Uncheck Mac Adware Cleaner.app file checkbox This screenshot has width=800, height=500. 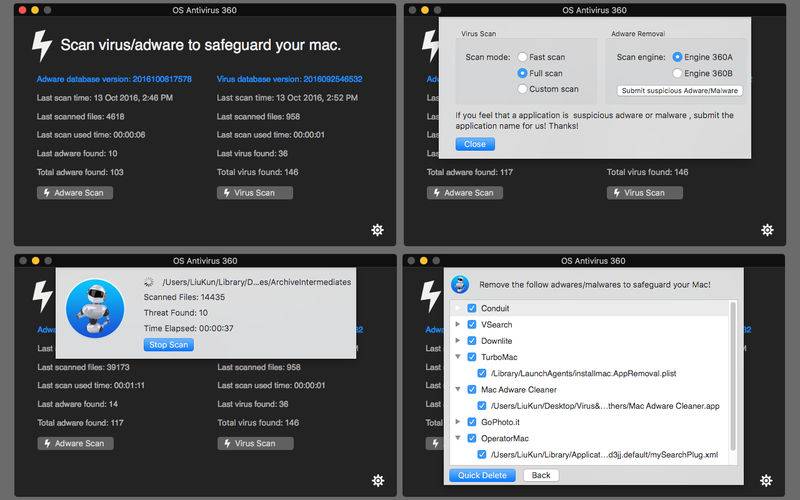482,406
